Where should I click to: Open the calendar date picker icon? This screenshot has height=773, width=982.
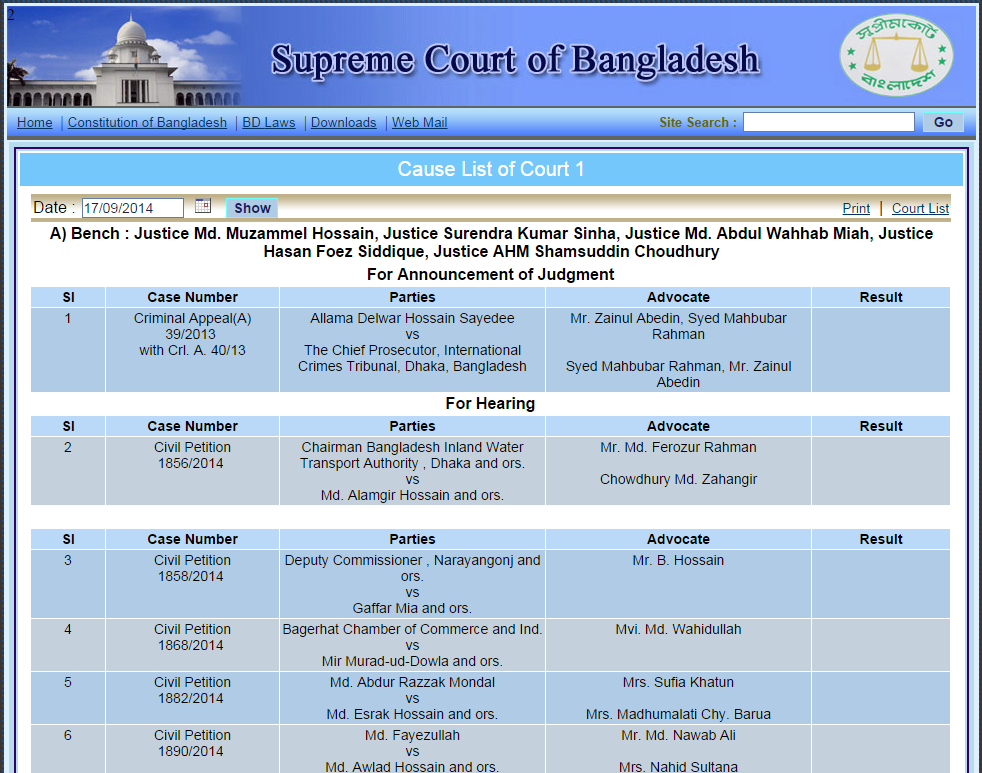point(203,205)
